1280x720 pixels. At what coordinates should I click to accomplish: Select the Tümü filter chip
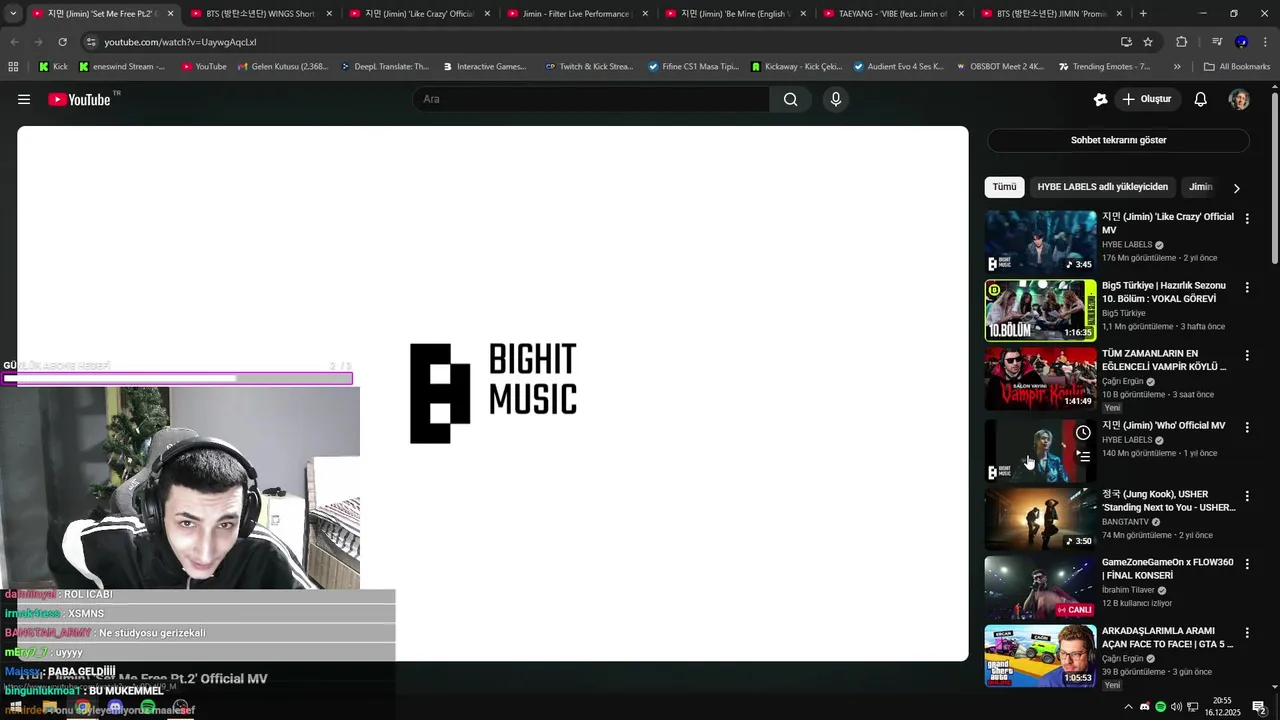[1004, 187]
